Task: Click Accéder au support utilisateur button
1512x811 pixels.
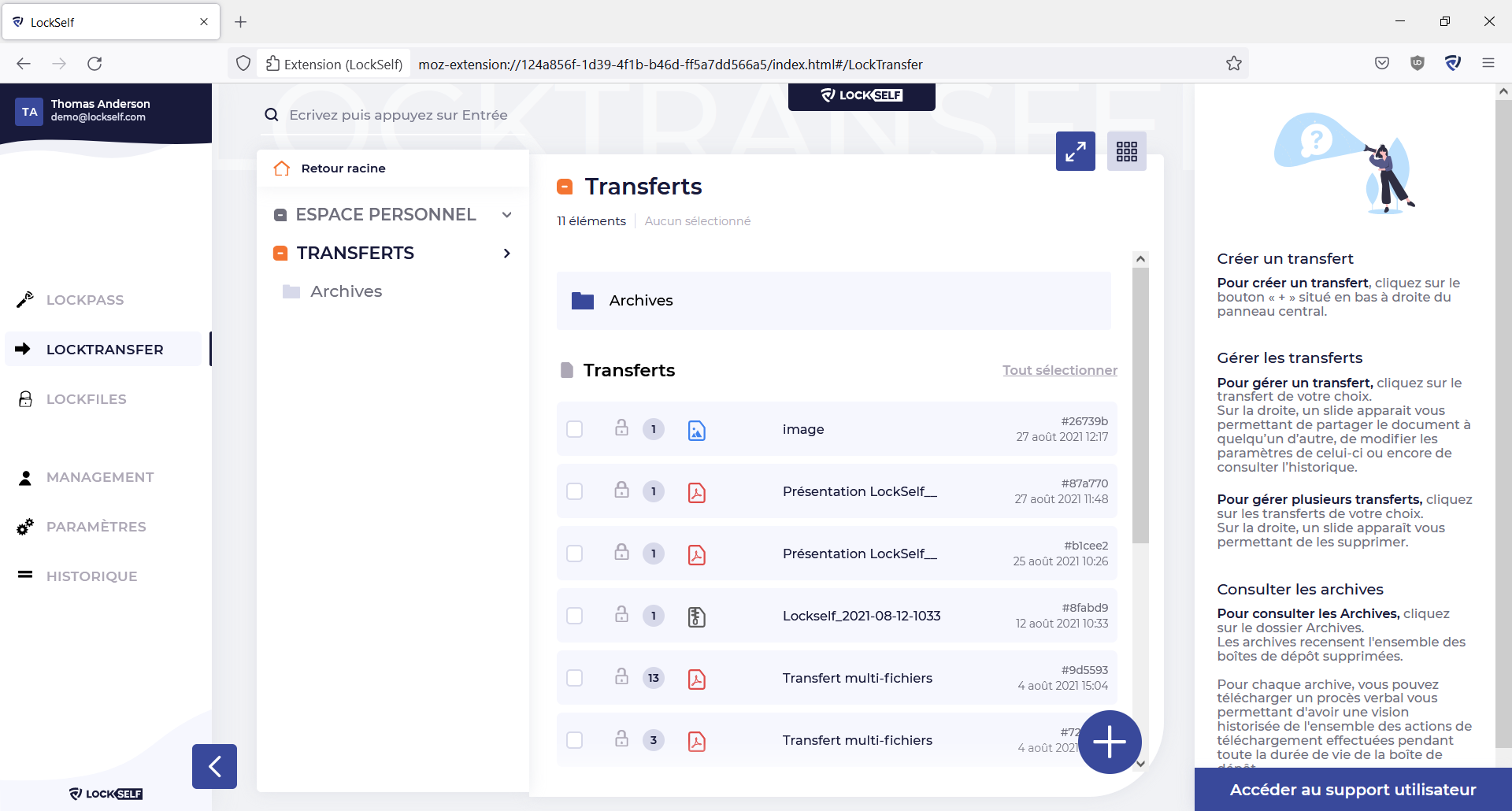Action: click(x=1353, y=790)
